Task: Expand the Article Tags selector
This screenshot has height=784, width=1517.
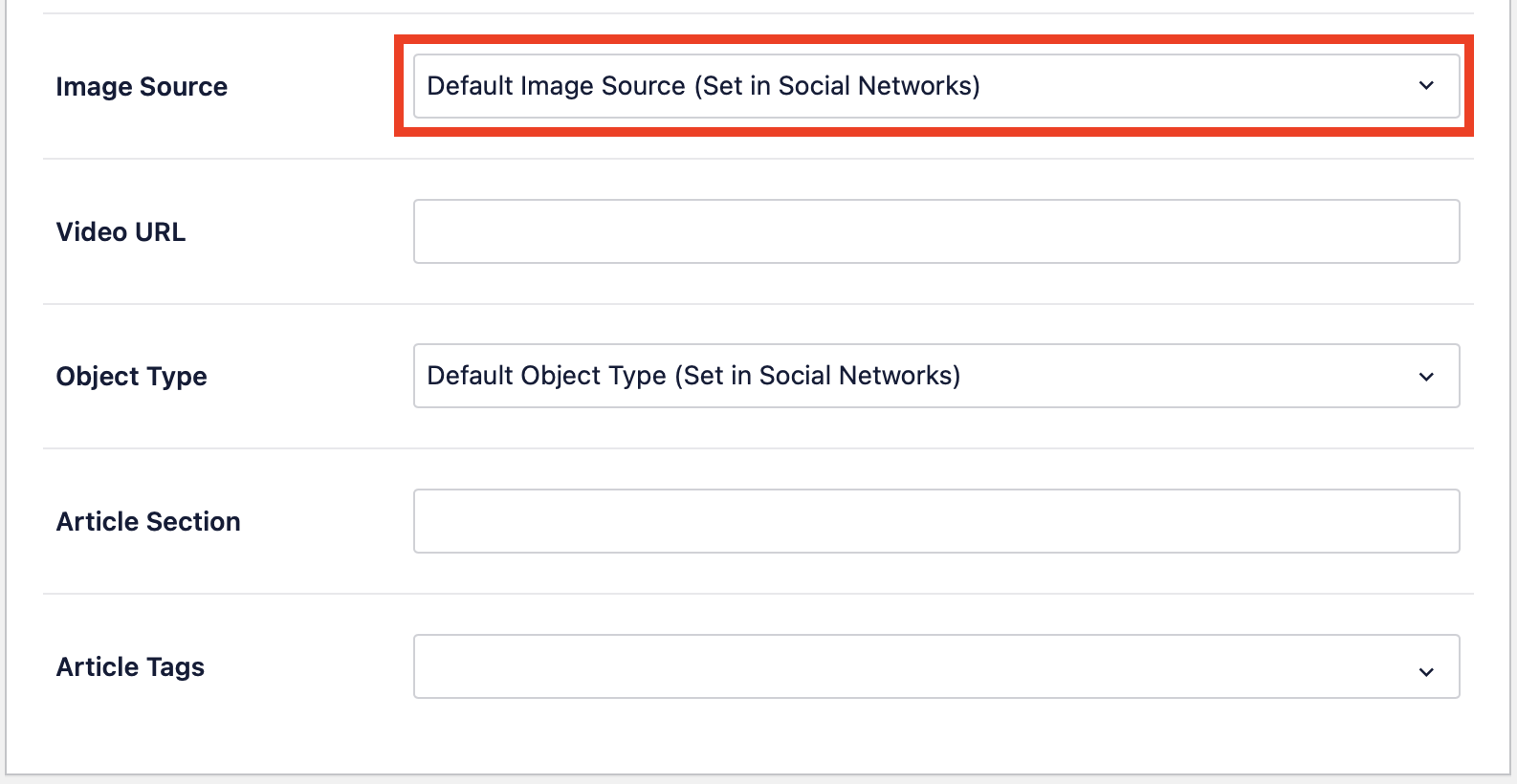Action: coord(936,666)
